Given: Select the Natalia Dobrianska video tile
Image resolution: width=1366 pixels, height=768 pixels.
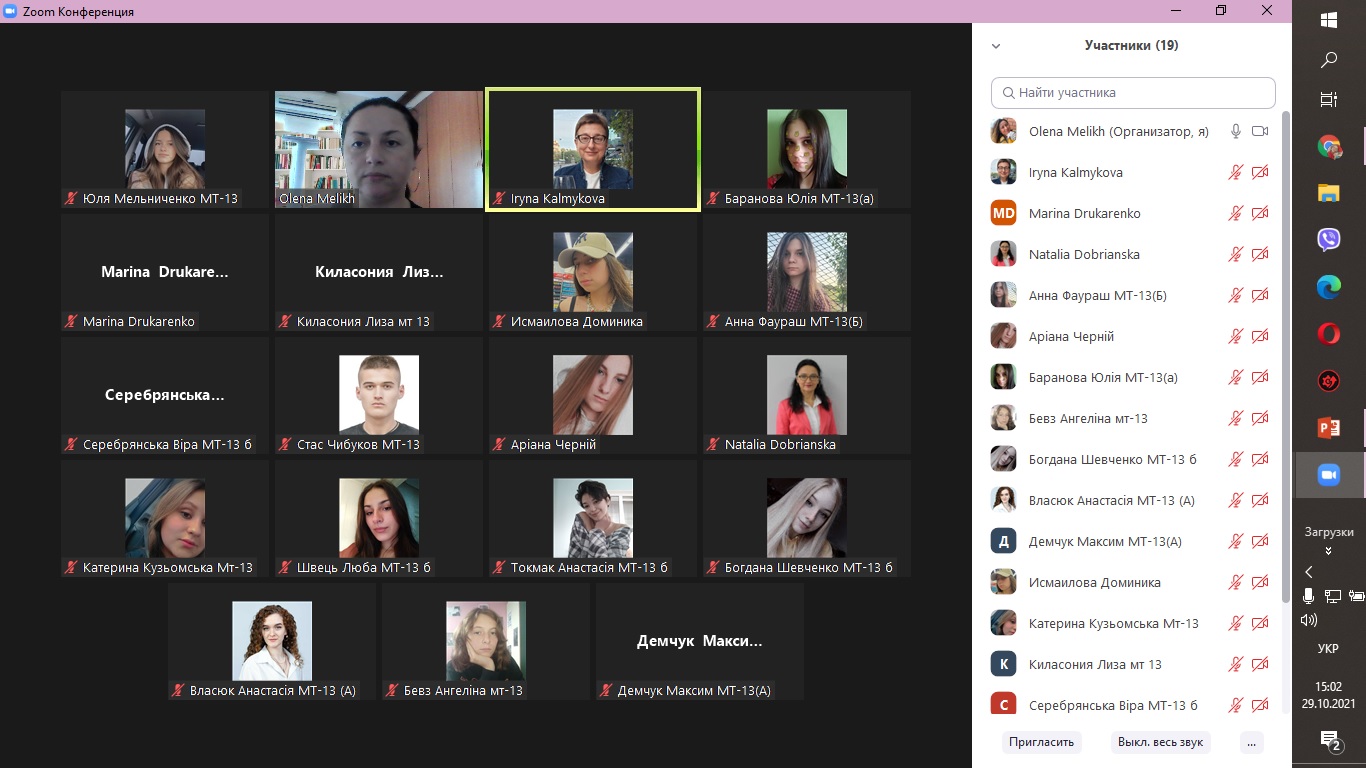Looking at the screenshot, I should 806,395.
